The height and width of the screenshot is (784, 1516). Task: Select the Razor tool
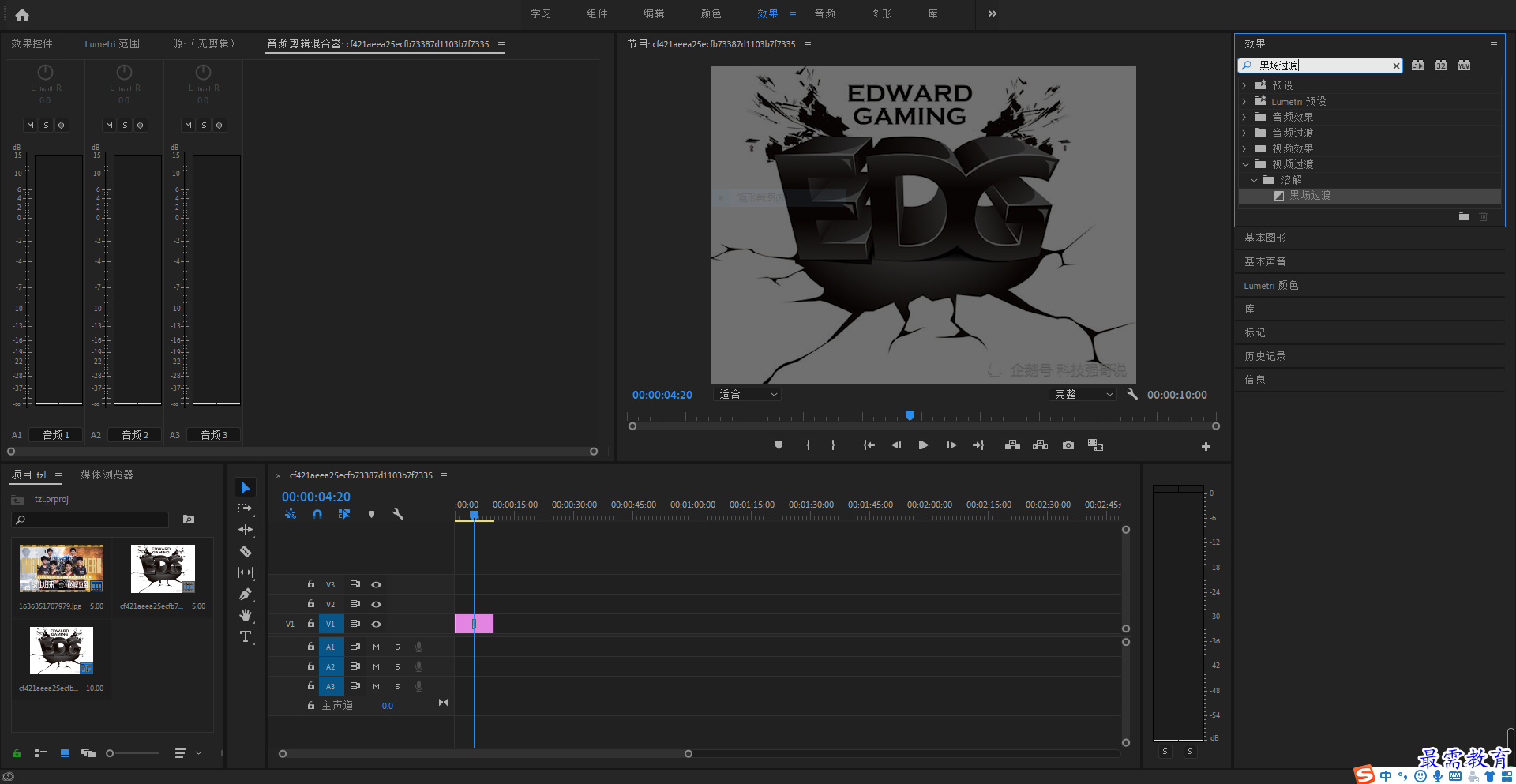(246, 551)
